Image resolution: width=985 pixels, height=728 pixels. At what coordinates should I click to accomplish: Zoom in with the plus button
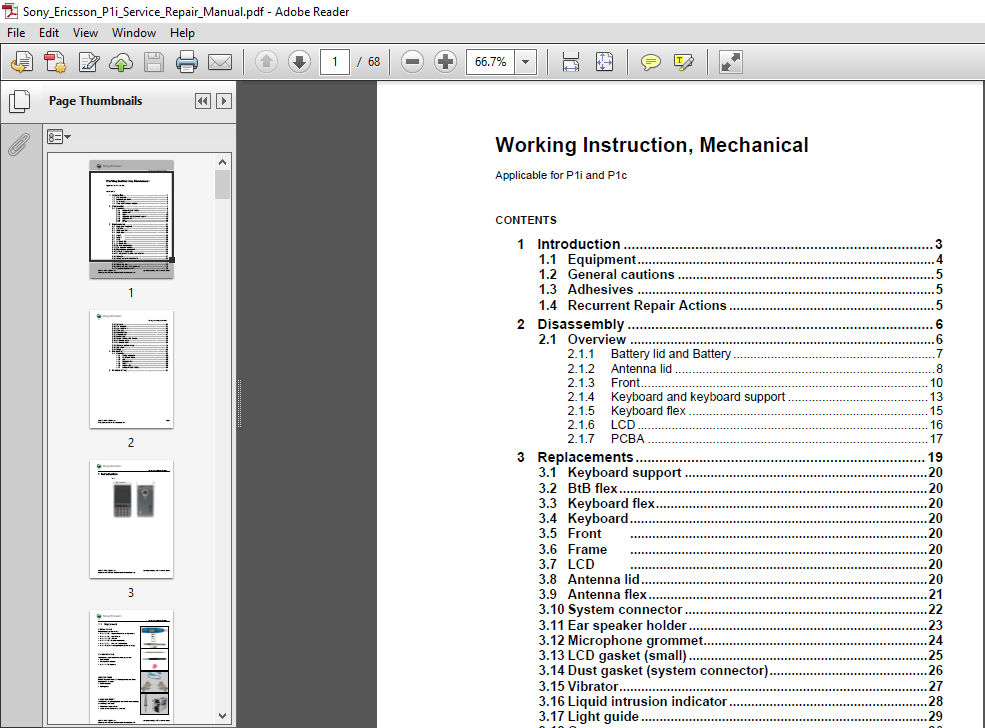tap(445, 62)
